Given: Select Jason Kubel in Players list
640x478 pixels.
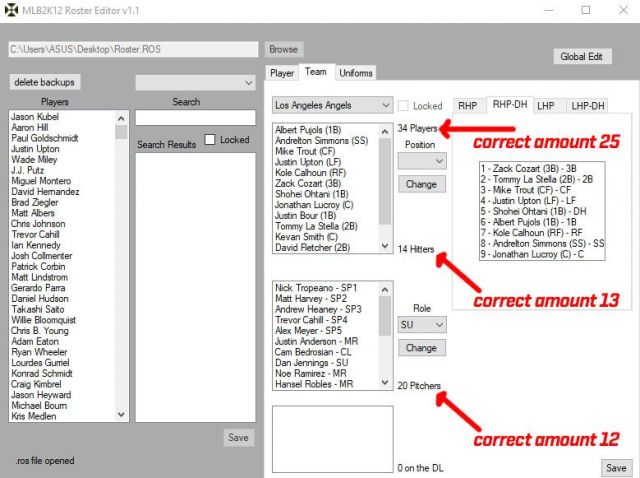Looking at the screenshot, I should (x=62, y=117).
